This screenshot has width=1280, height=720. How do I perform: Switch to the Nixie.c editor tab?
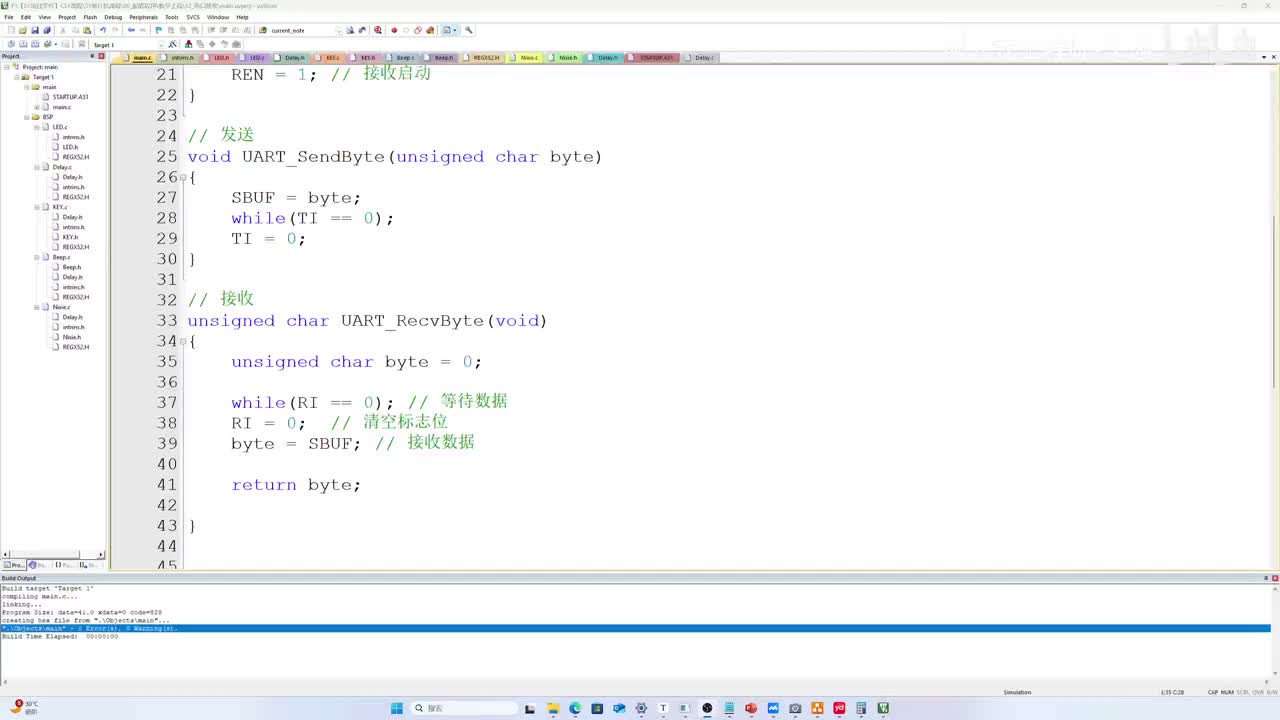(527, 58)
